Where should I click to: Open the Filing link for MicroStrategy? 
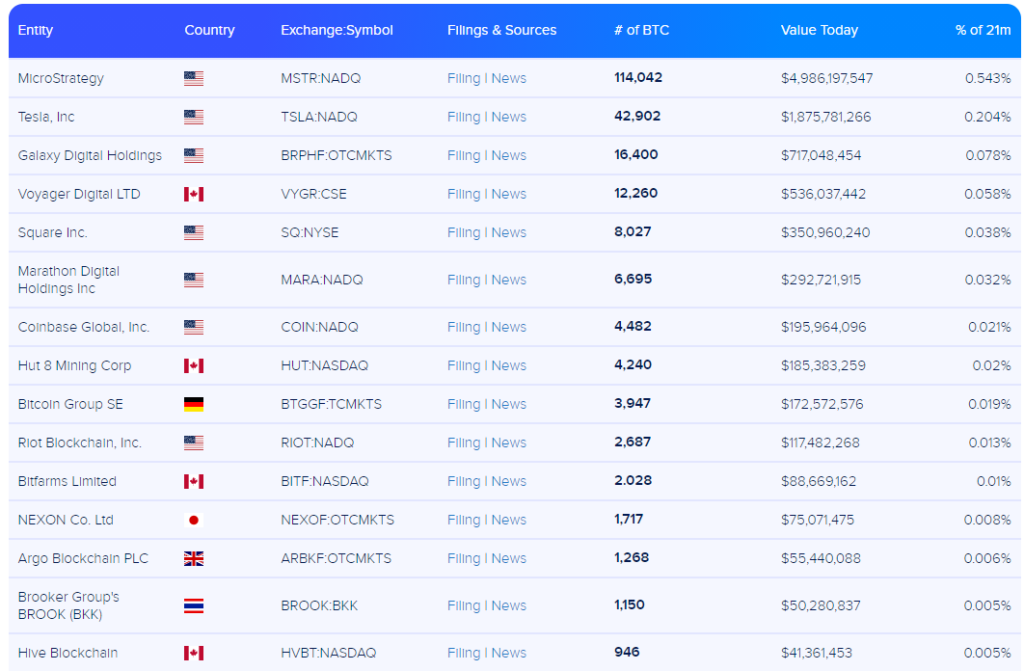coord(464,78)
